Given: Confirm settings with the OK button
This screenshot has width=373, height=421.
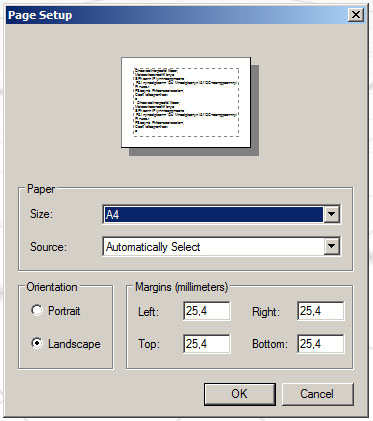Looking at the screenshot, I should (x=240, y=394).
